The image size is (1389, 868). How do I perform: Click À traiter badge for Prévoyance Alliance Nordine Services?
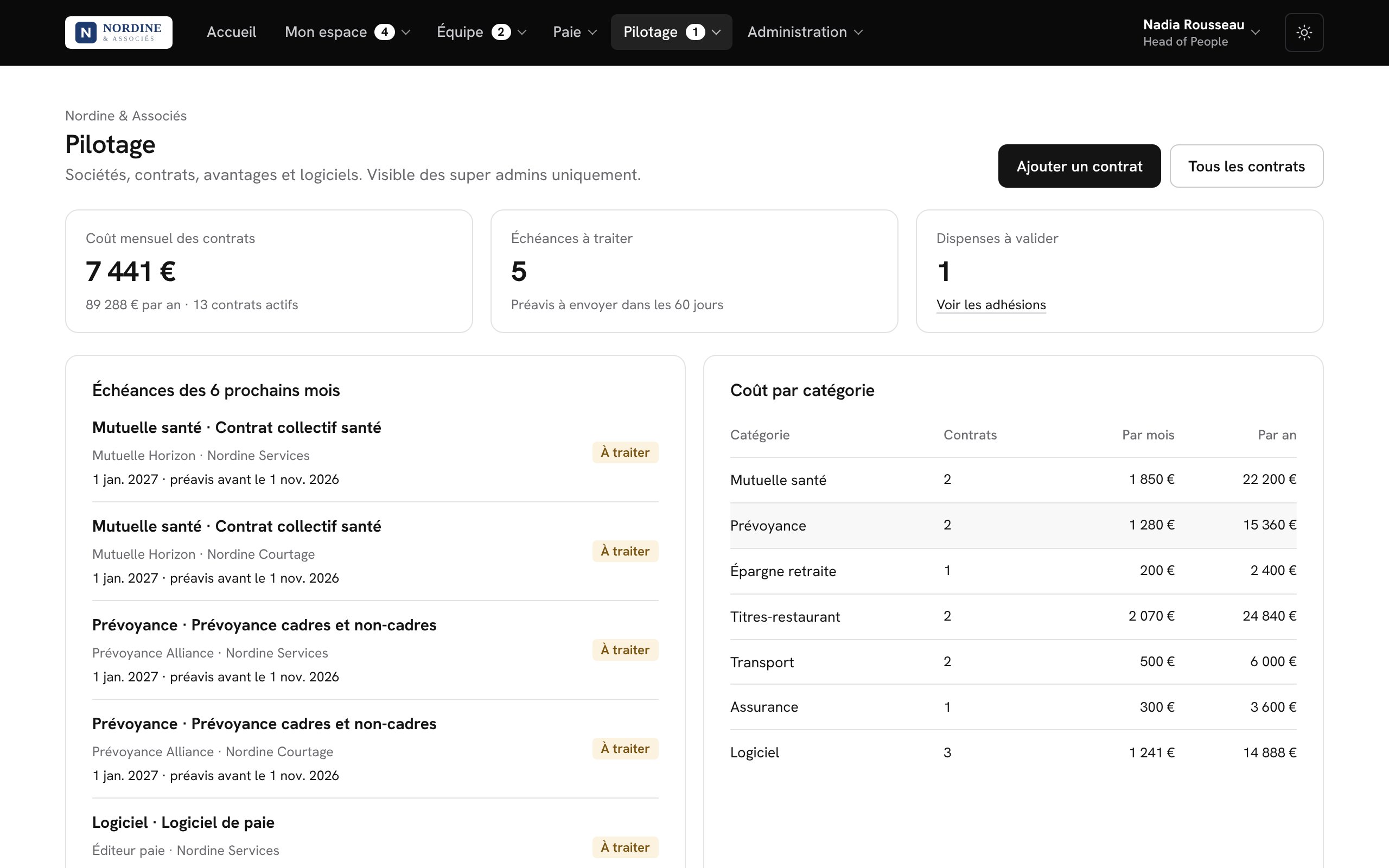[625, 650]
